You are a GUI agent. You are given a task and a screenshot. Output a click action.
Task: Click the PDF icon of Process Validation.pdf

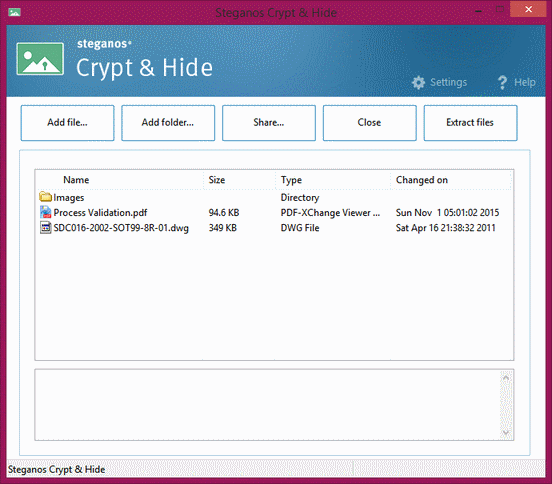coord(45,212)
